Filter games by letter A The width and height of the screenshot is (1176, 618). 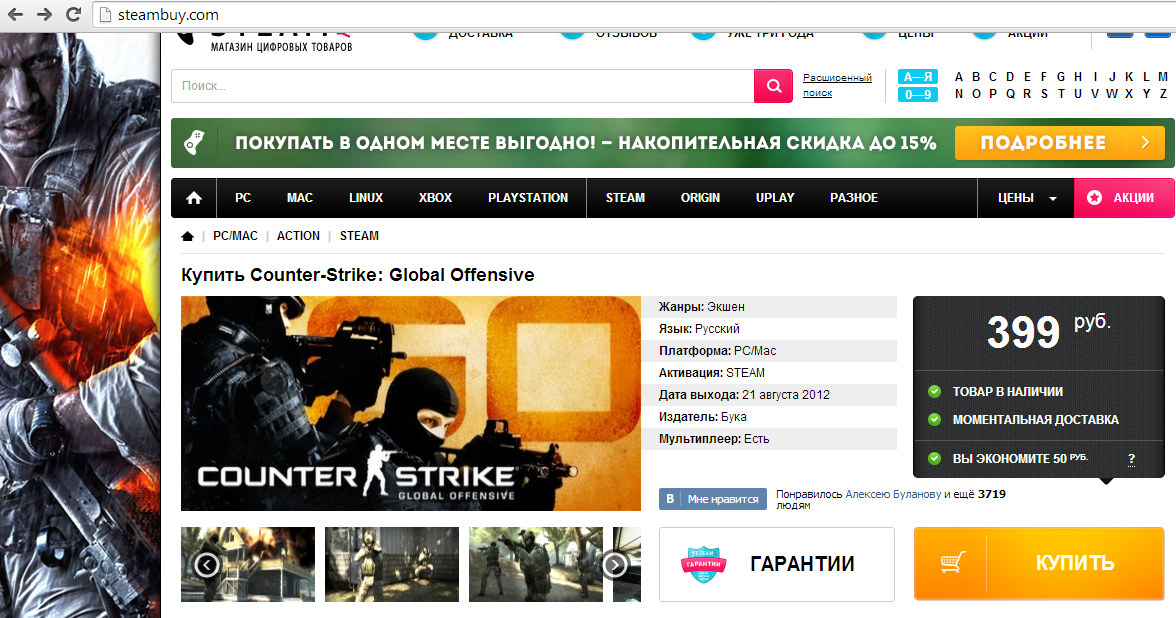(x=958, y=76)
